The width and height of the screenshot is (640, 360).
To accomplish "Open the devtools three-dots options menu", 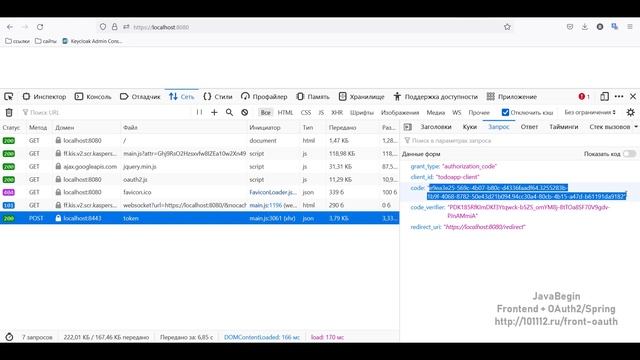I will click(619, 97).
